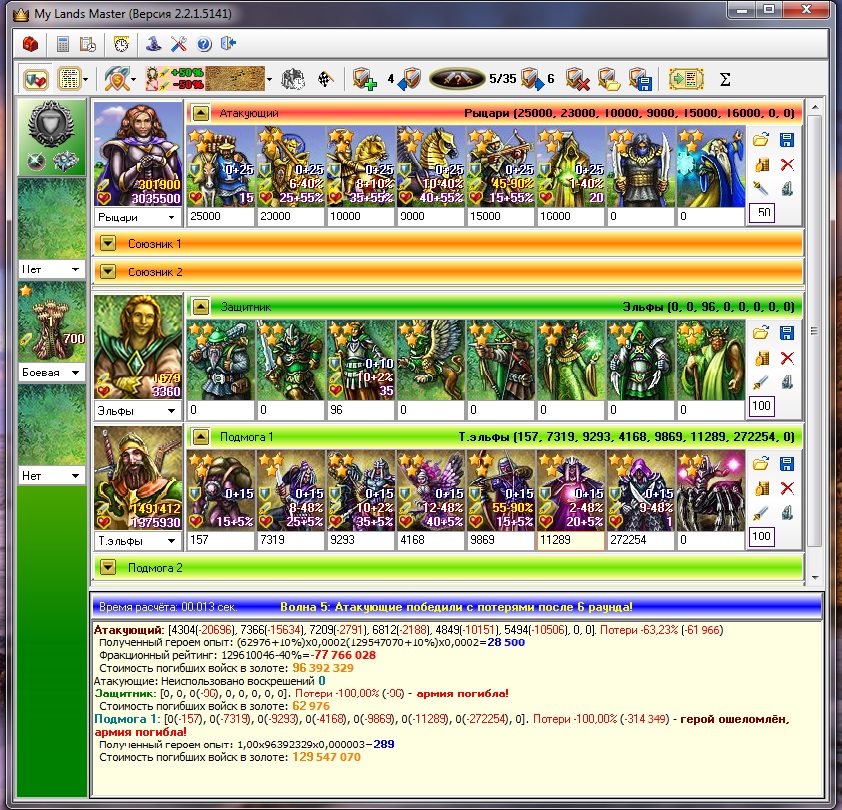Go to previous wave using blue left arrow shield
The image size is (842, 810).
(x=409, y=79)
